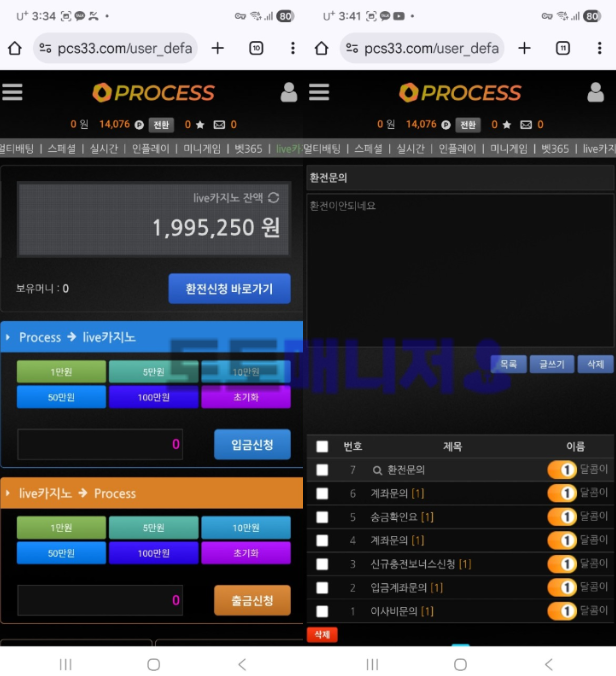Viewport: 616px width, 676px height.
Task: Click the red 삭제 button below list
Action: (x=322, y=635)
